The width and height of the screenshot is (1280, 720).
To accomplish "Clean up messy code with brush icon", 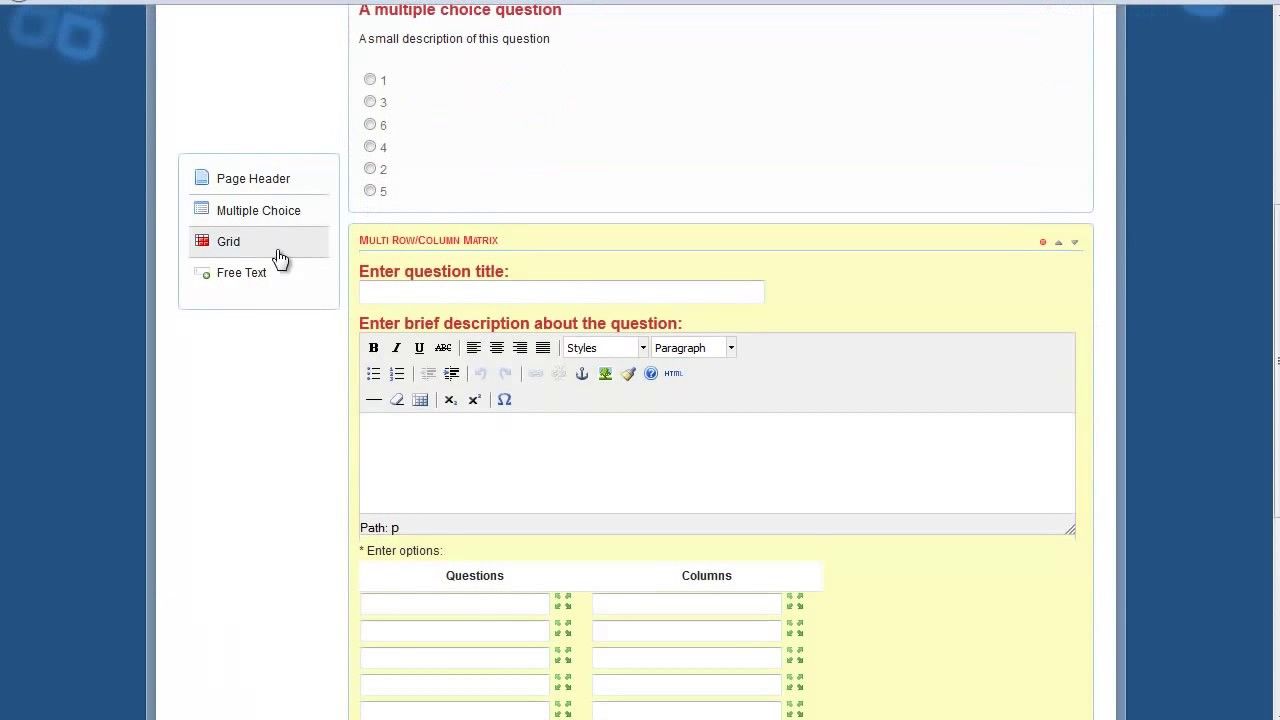I will 628,374.
